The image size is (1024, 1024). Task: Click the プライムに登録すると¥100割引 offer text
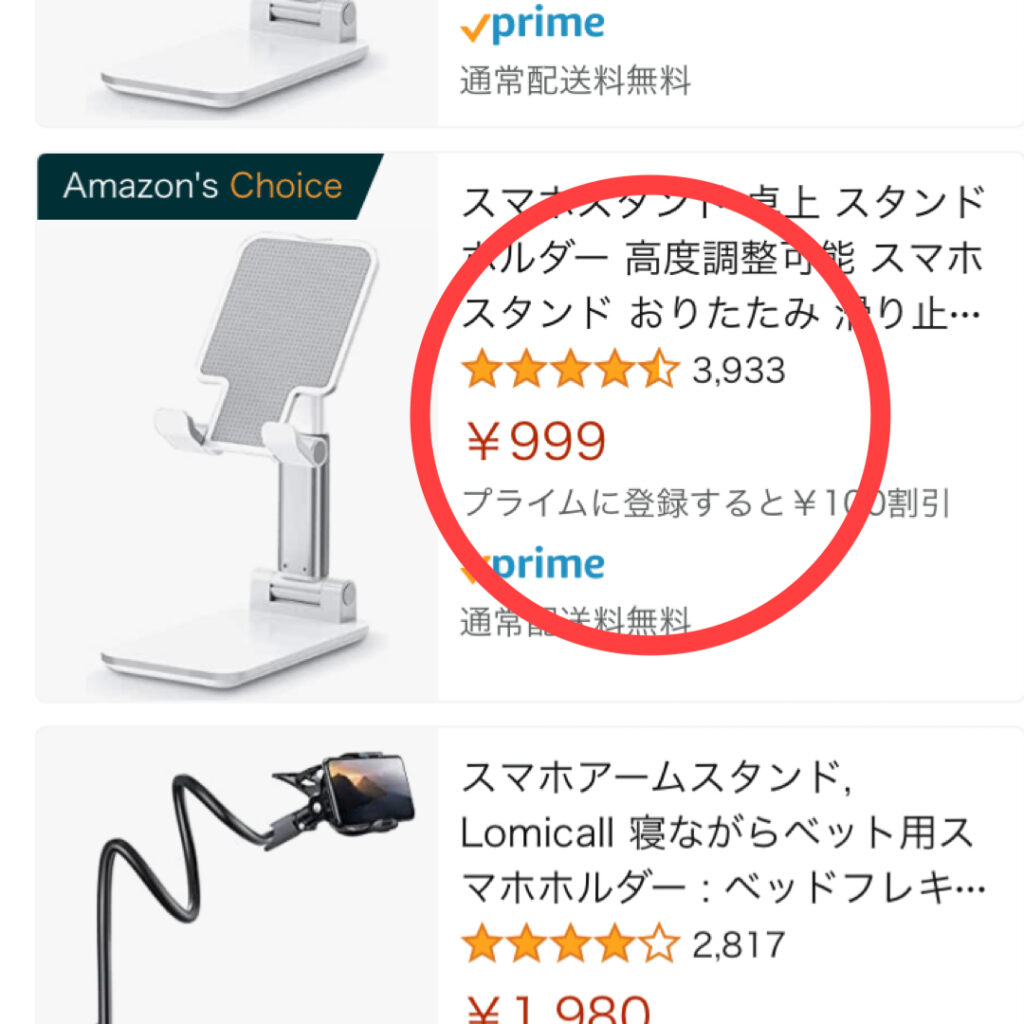pos(705,503)
